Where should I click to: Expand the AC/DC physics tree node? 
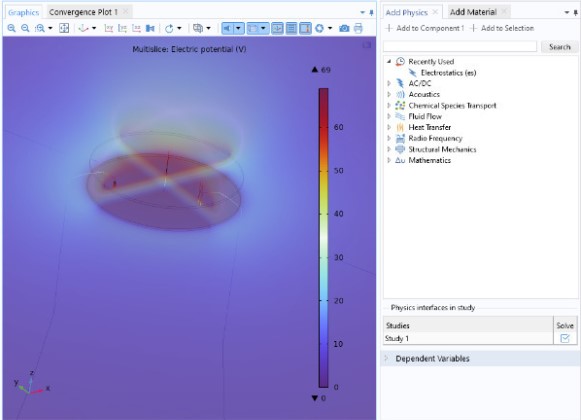tap(389, 83)
